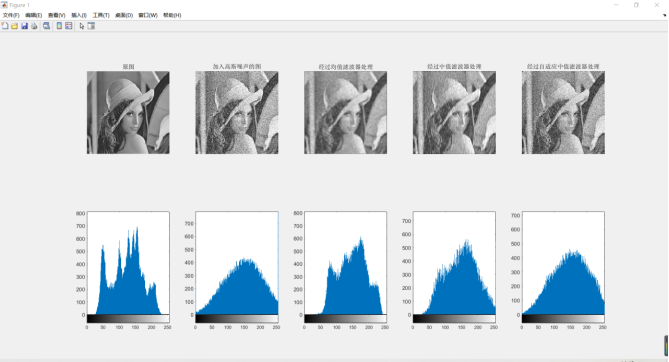The width and height of the screenshot is (669, 362).
Task: Insert a colorbar using the toolbar icon
Action: (59, 26)
